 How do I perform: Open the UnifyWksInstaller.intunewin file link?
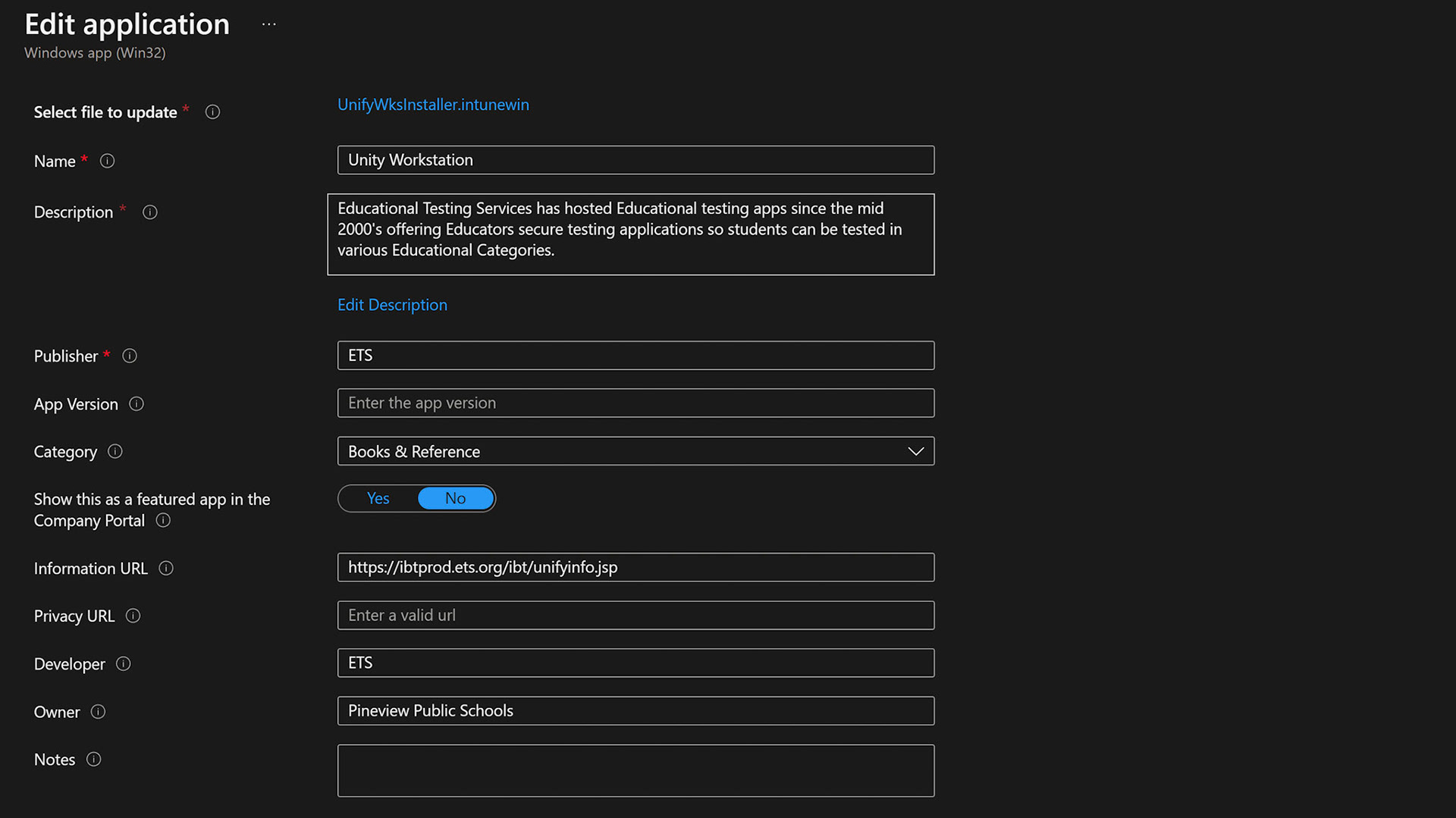[x=433, y=105]
